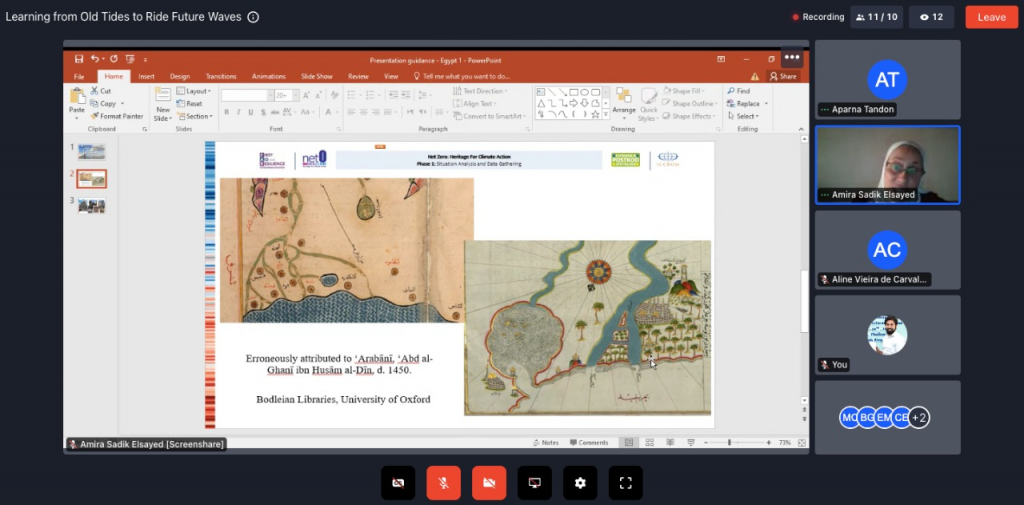The height and width of the screenshot is (505, 1024).
Task: Open Shape Fill options
Action: pos(684,91)
